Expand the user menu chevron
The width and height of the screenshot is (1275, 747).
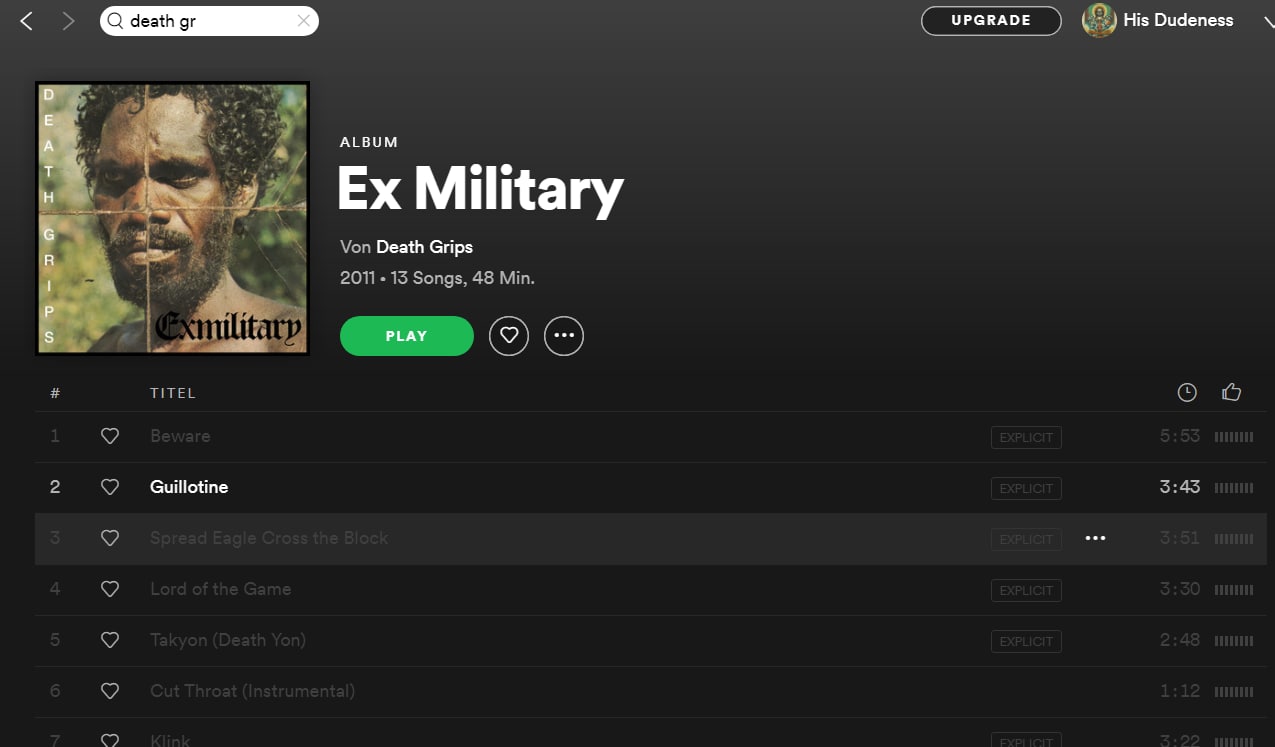tap(1268, 23)
